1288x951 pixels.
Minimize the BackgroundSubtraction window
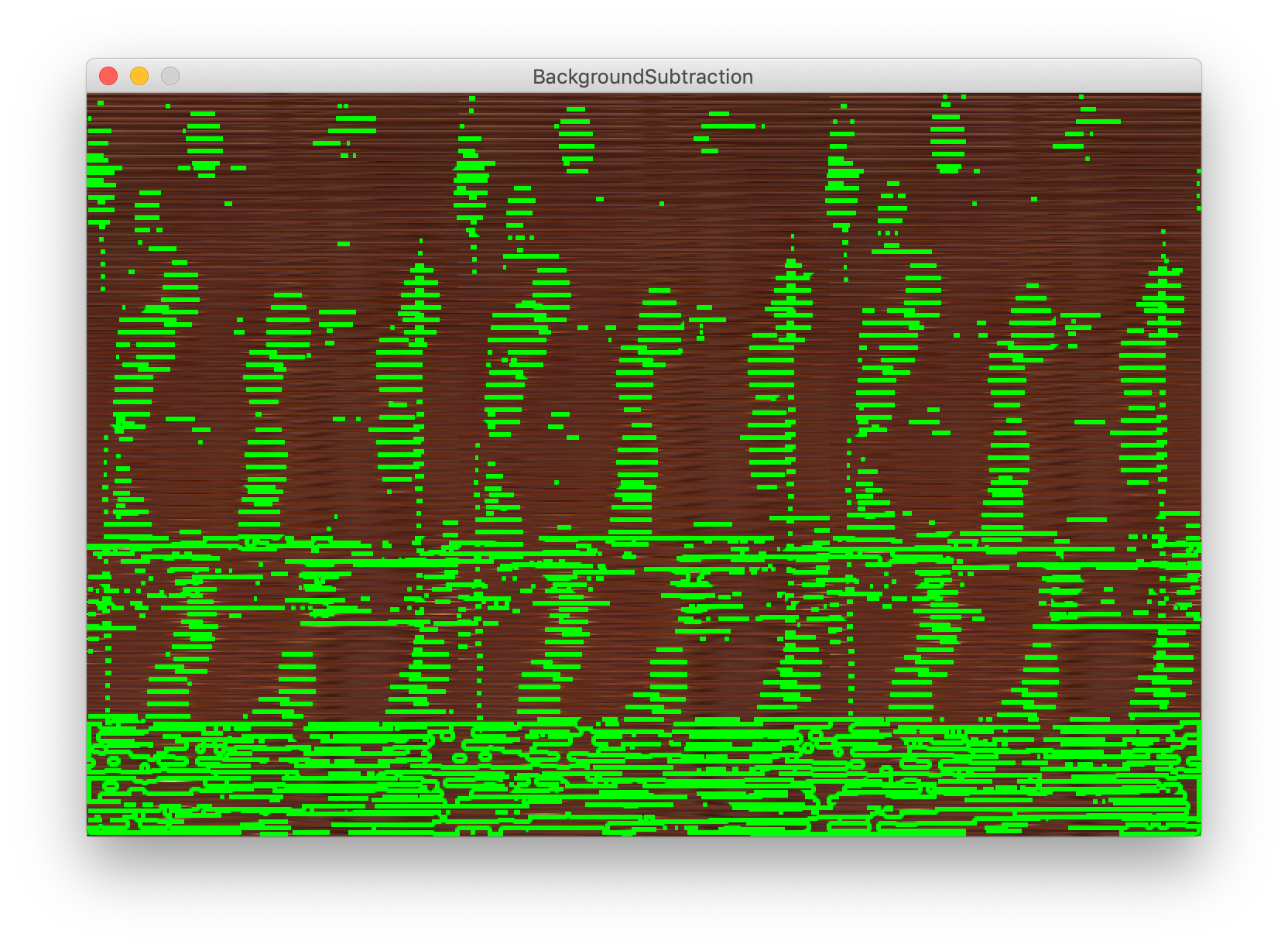(139, 76)
